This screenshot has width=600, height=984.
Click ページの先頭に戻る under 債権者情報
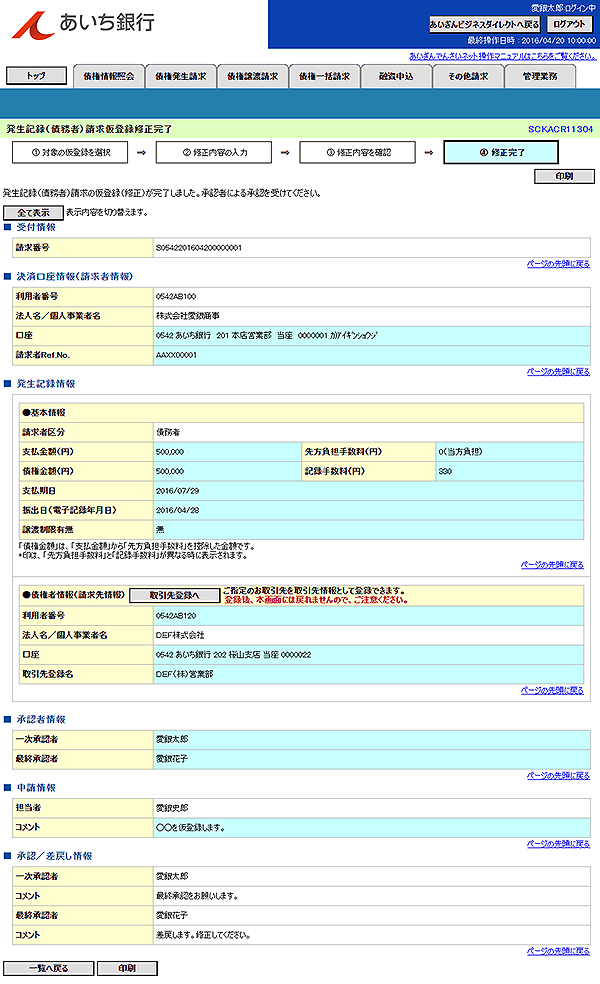point(552,690)
